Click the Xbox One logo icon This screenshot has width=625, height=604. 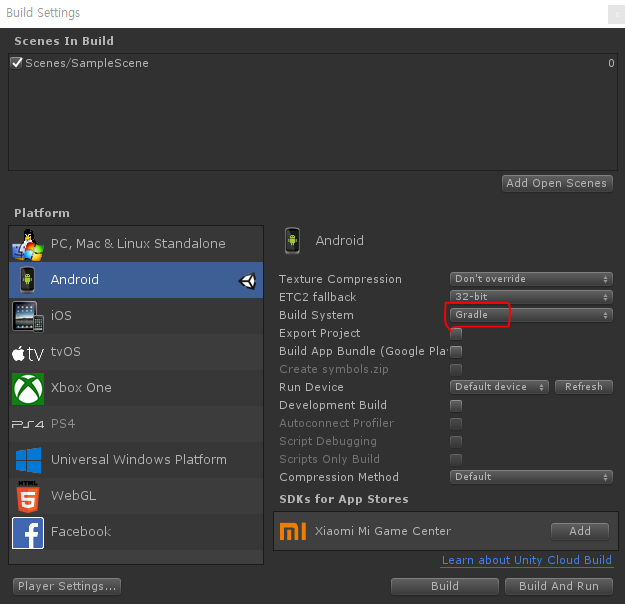pyautogui.click(x=28, y=388)
